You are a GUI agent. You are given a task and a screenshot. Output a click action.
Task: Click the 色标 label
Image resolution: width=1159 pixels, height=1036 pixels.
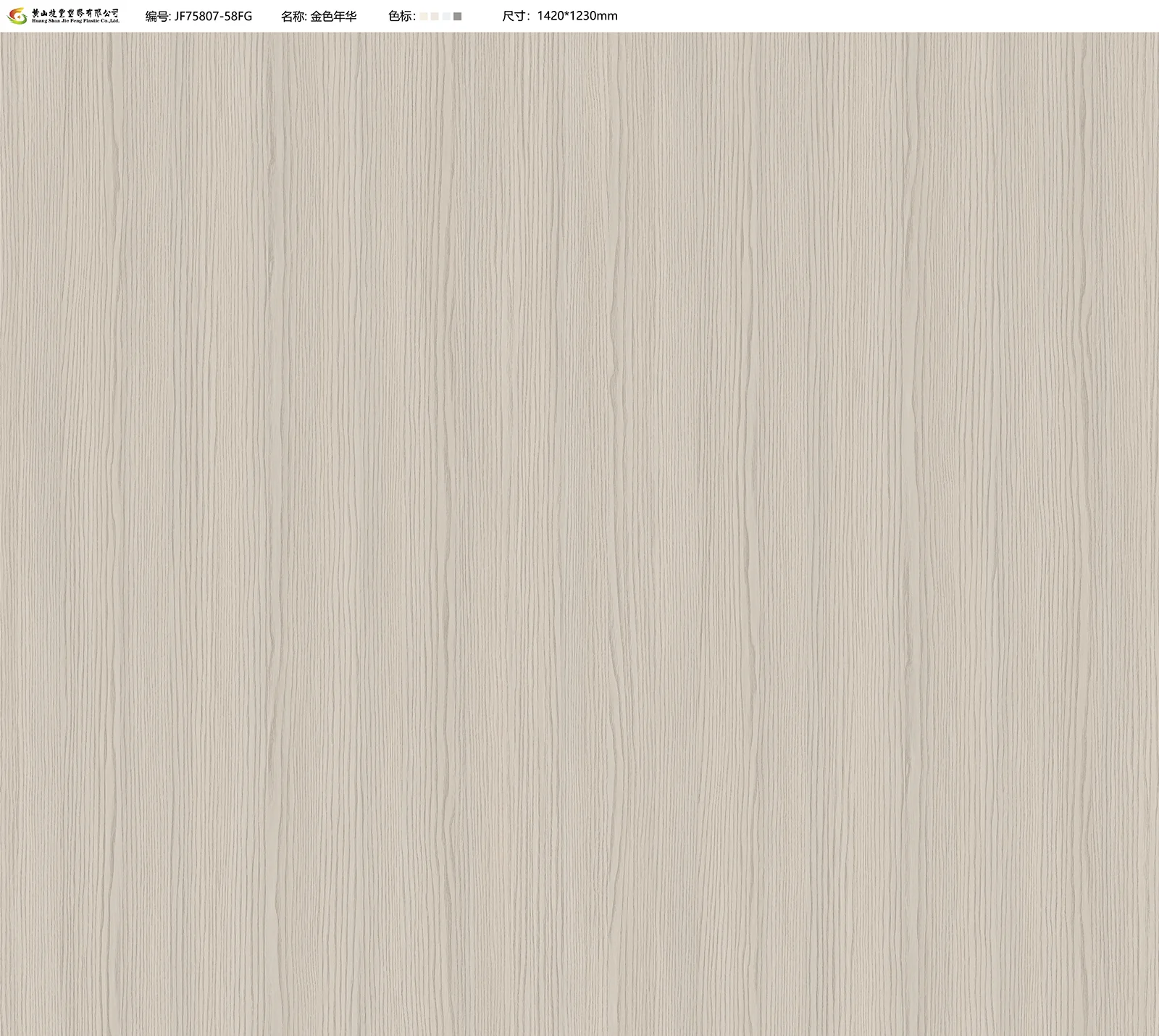click(x=400, y=16)
